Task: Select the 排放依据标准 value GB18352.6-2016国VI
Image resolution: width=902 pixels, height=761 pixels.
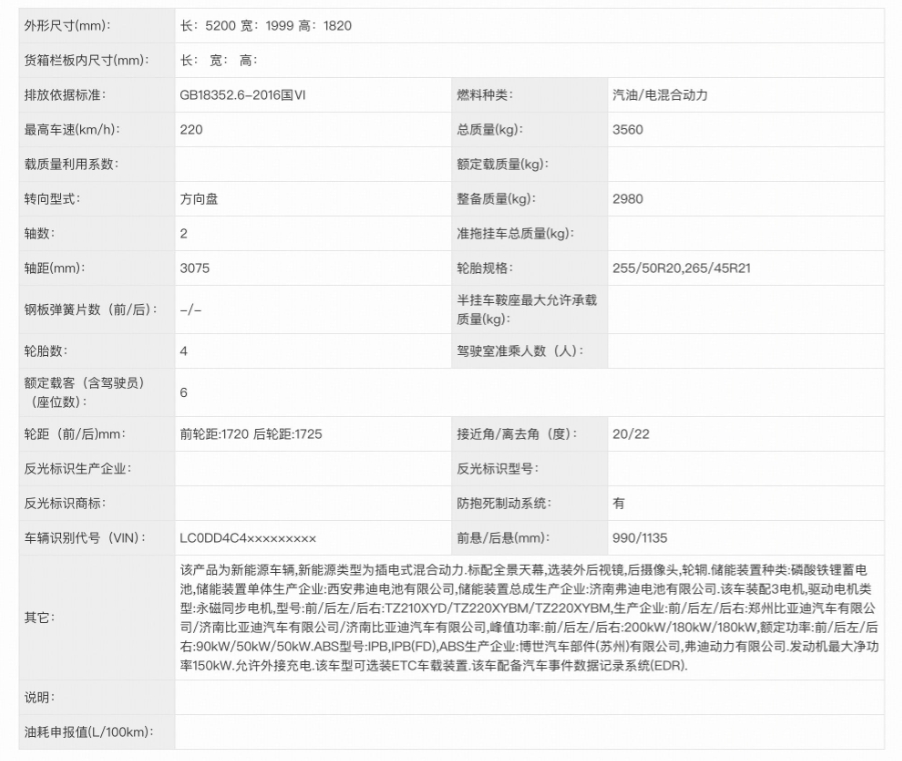Action: tap(243, 95)
